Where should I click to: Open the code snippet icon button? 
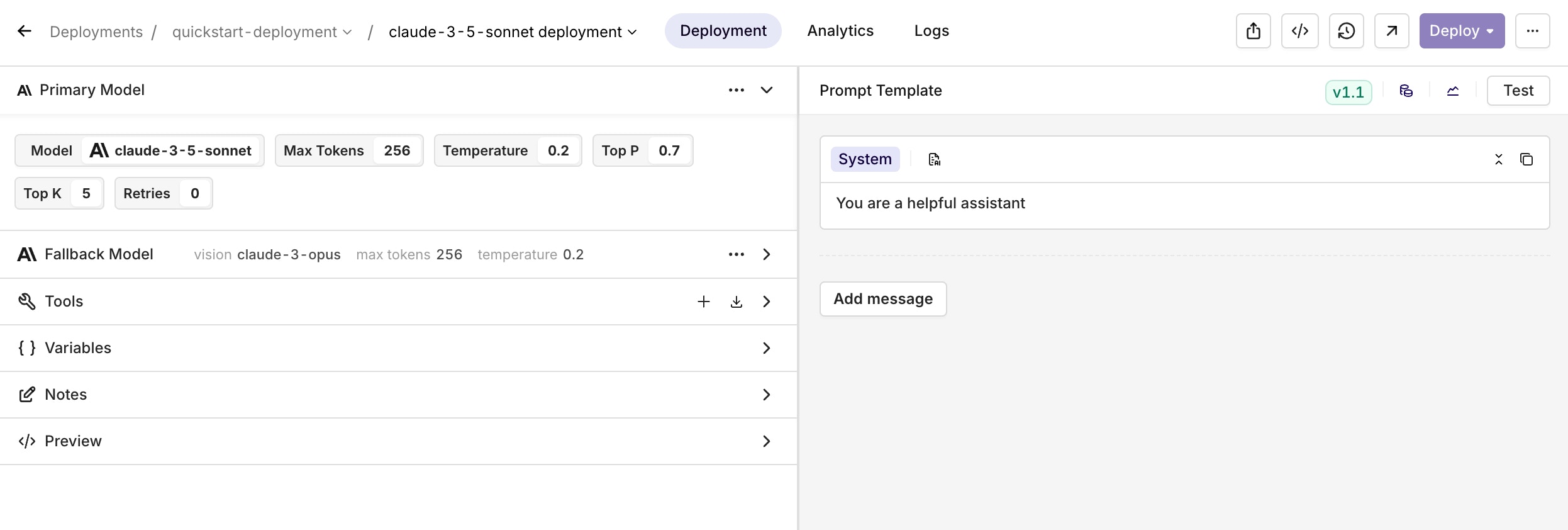[1299, 31]
